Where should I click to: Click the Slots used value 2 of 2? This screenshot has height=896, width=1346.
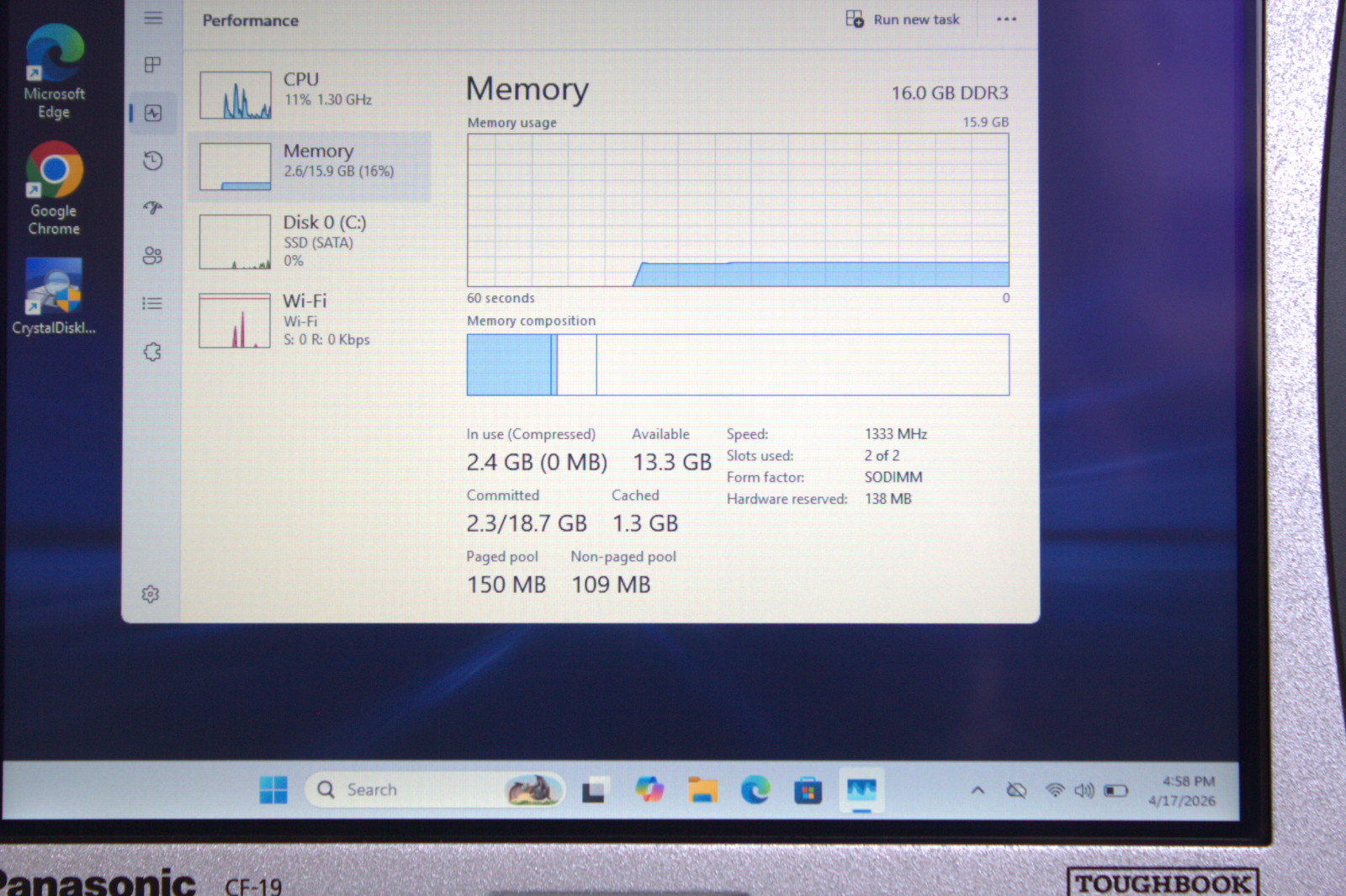(x=882, y=455)
